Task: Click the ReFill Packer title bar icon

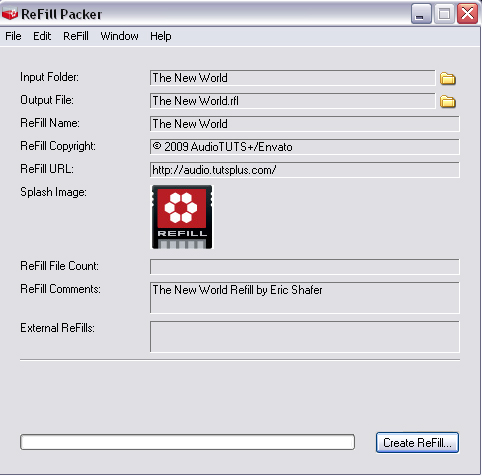Action: click(10, 14)
